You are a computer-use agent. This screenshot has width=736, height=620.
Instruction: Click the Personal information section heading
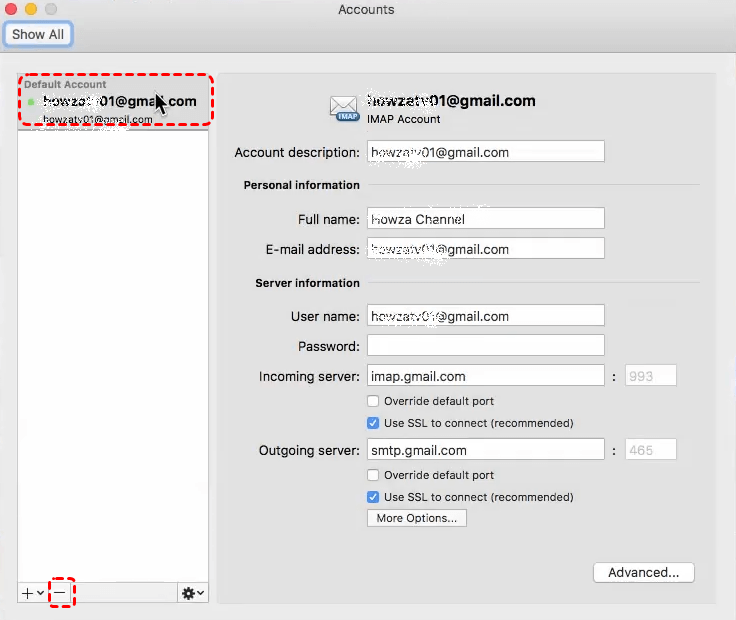click(x=301, y=185)
